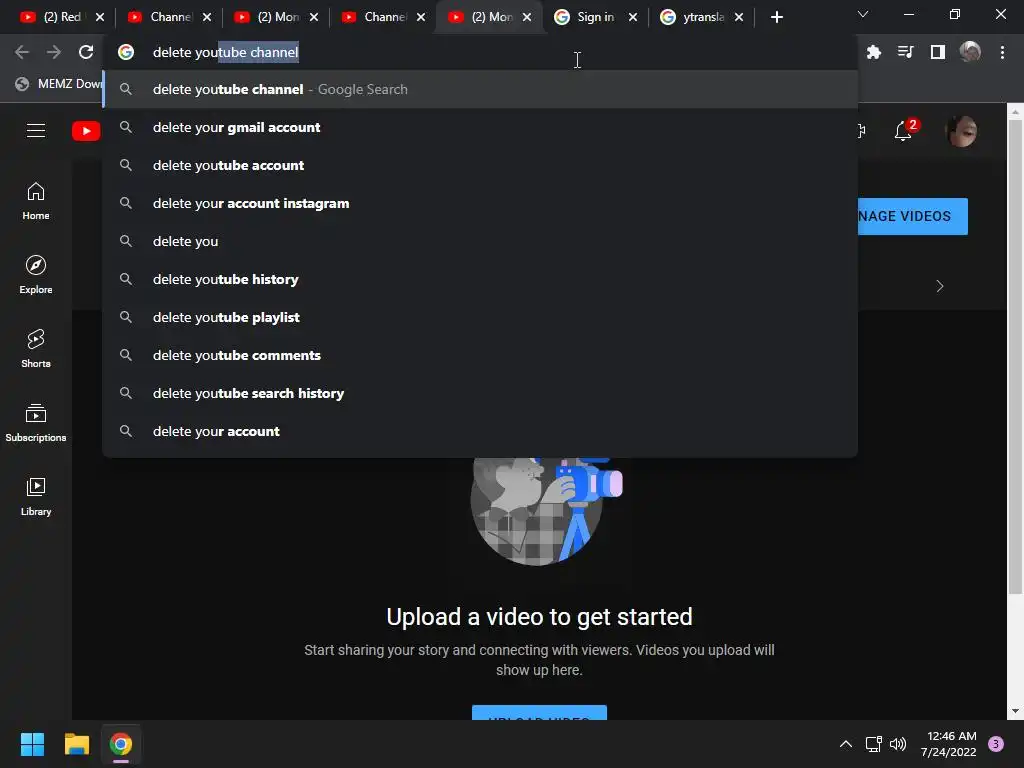Viewport: 1024px width, 768px height.
Task: Open Chrome profile avatar
Action: tap(970, 52)
